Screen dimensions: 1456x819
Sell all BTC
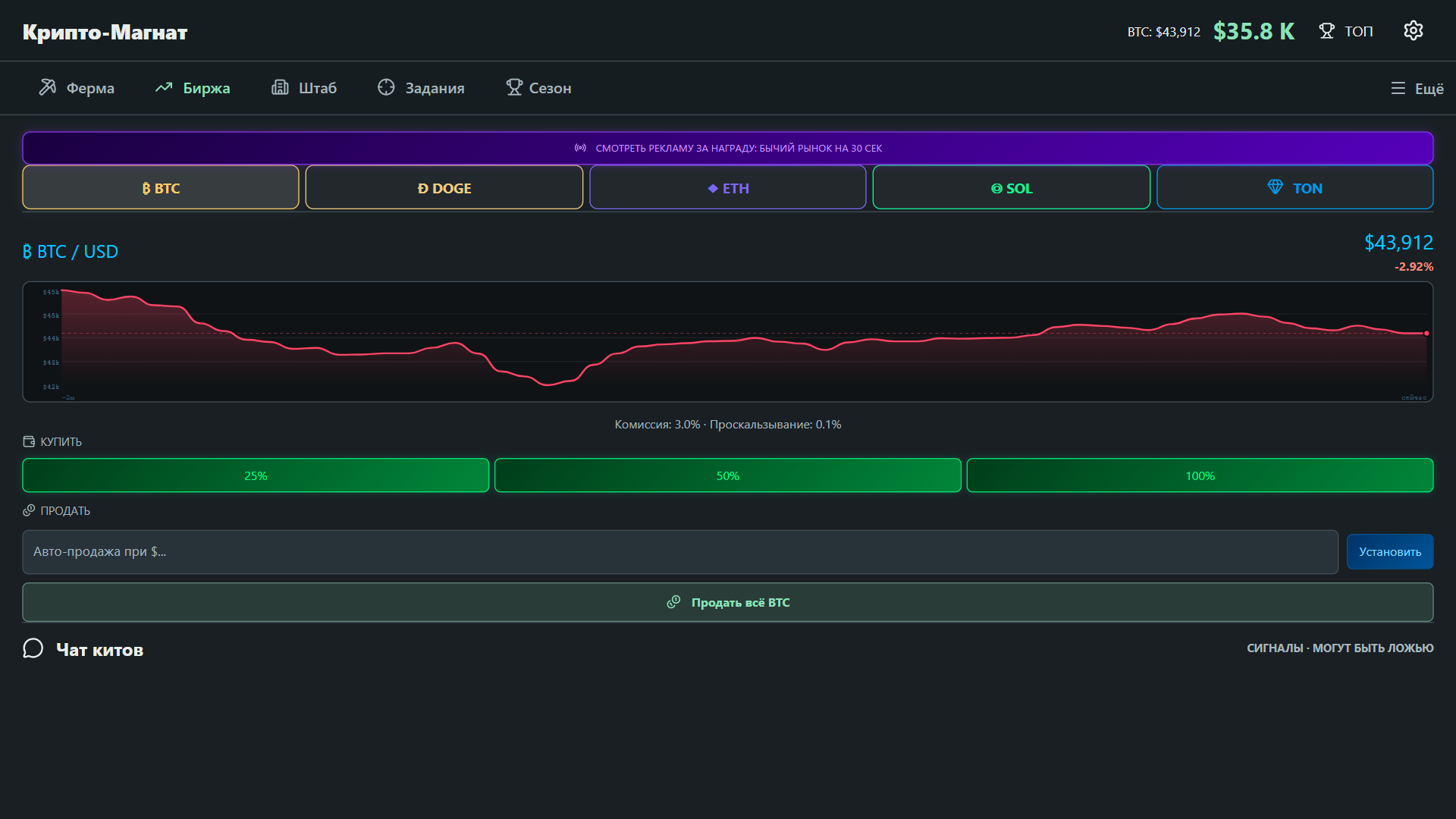click(728, 602)
